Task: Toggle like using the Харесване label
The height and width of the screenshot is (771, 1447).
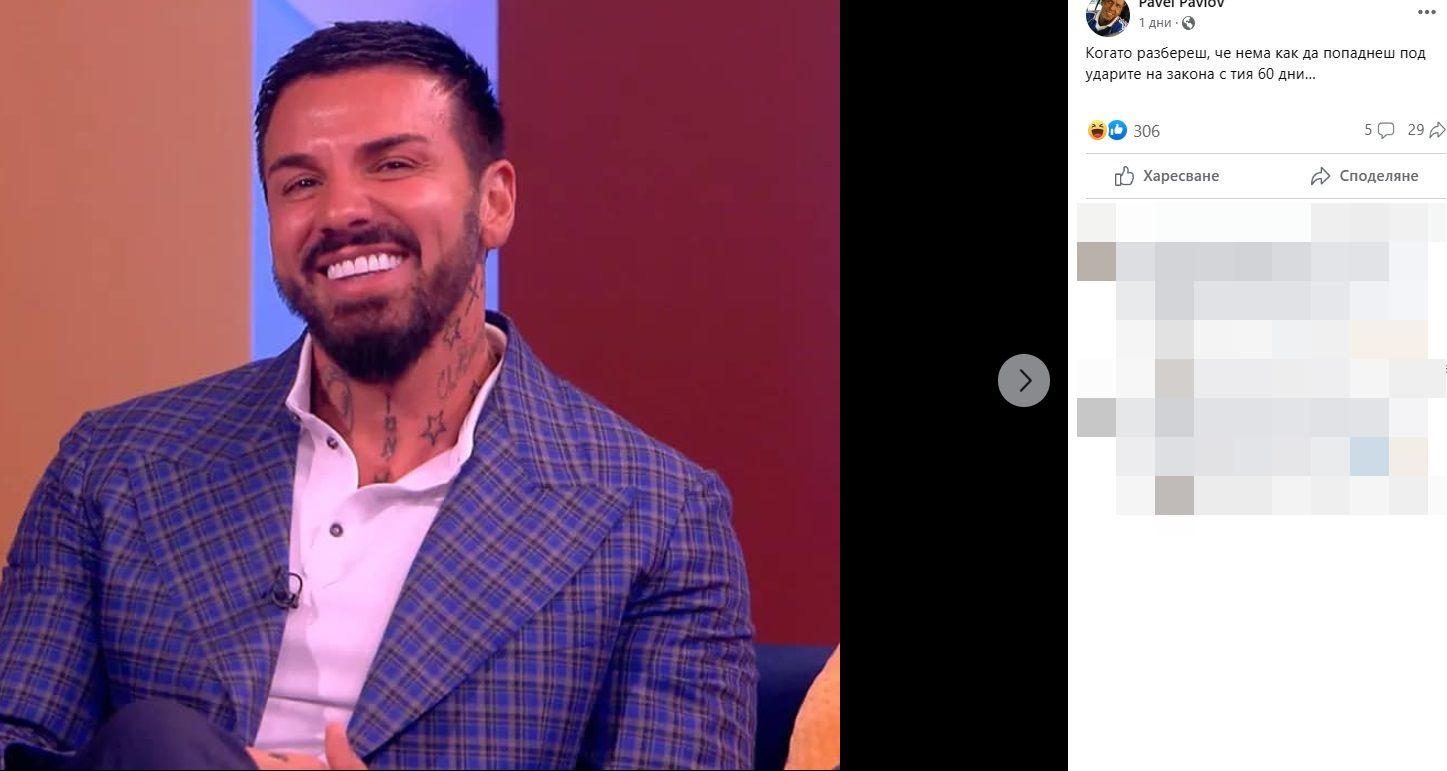Action: click(1181, 176)
